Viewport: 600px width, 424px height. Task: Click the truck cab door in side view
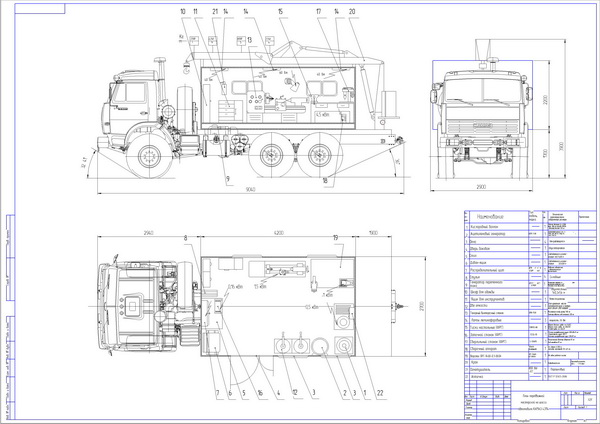pyautogui.click(x=136, y=100)
